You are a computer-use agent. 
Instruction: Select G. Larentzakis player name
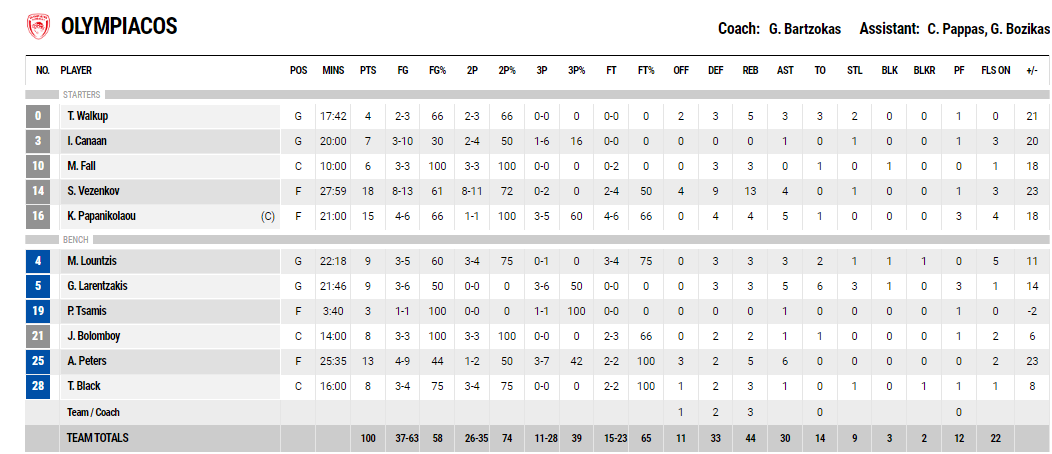point(97,286)
